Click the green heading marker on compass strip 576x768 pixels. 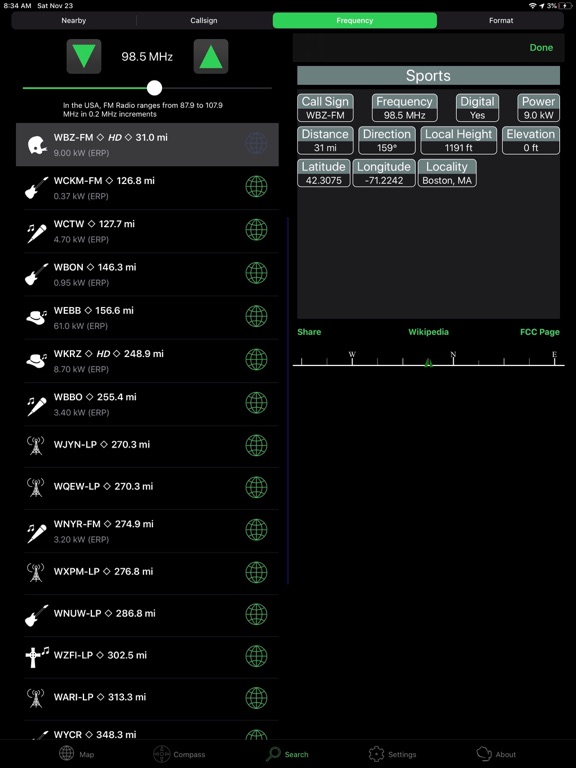pyautogui.click(x=429, y=363)
